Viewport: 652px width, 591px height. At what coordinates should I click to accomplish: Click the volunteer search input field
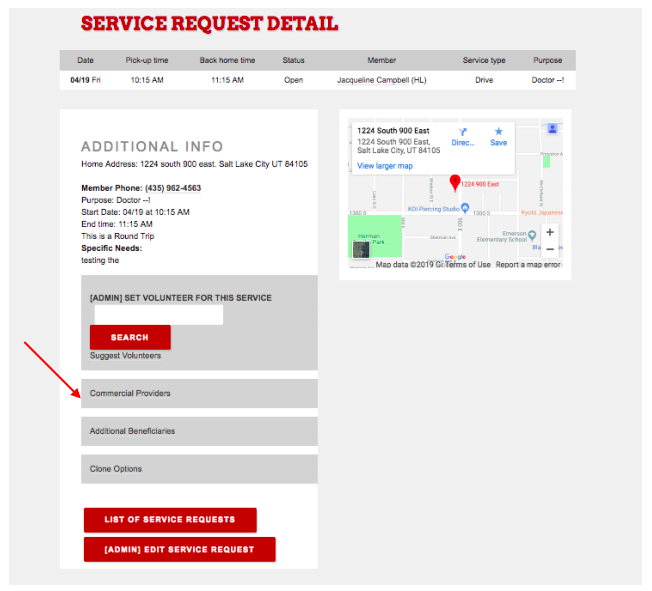[158, 315]
